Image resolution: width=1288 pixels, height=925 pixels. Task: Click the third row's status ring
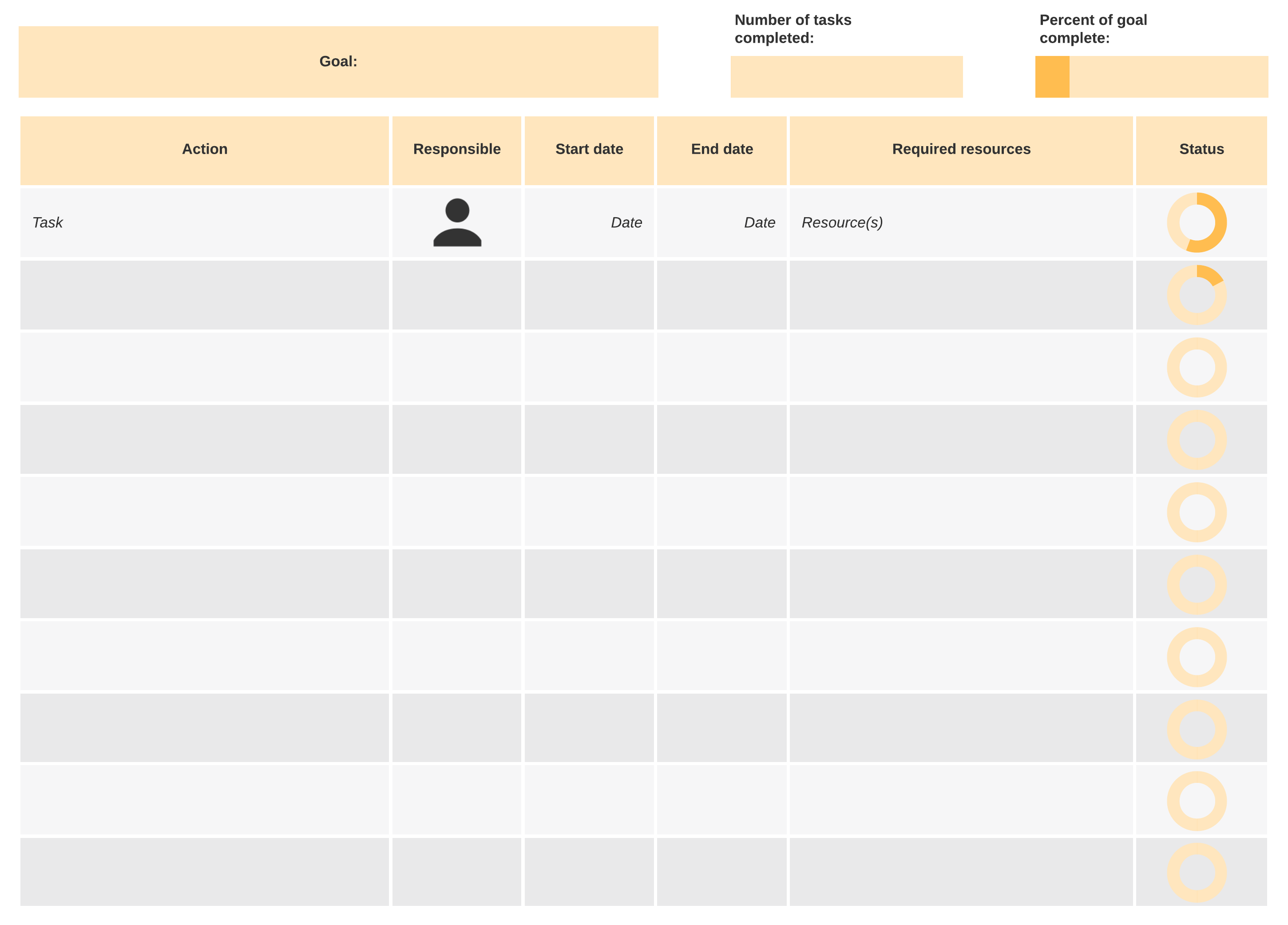point(1197,368)
